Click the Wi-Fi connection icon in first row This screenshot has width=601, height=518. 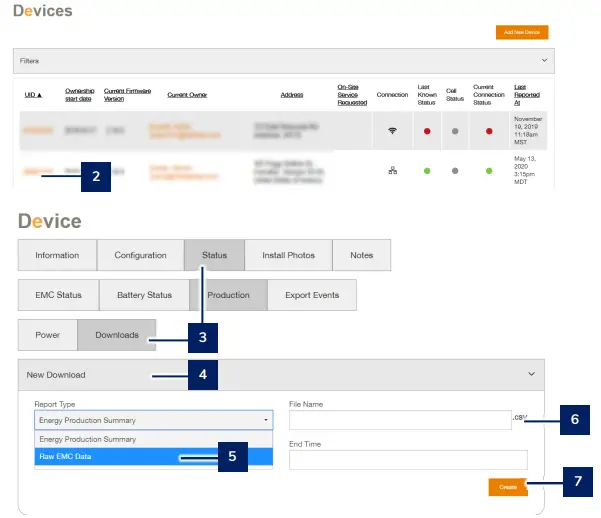[392, 131]
